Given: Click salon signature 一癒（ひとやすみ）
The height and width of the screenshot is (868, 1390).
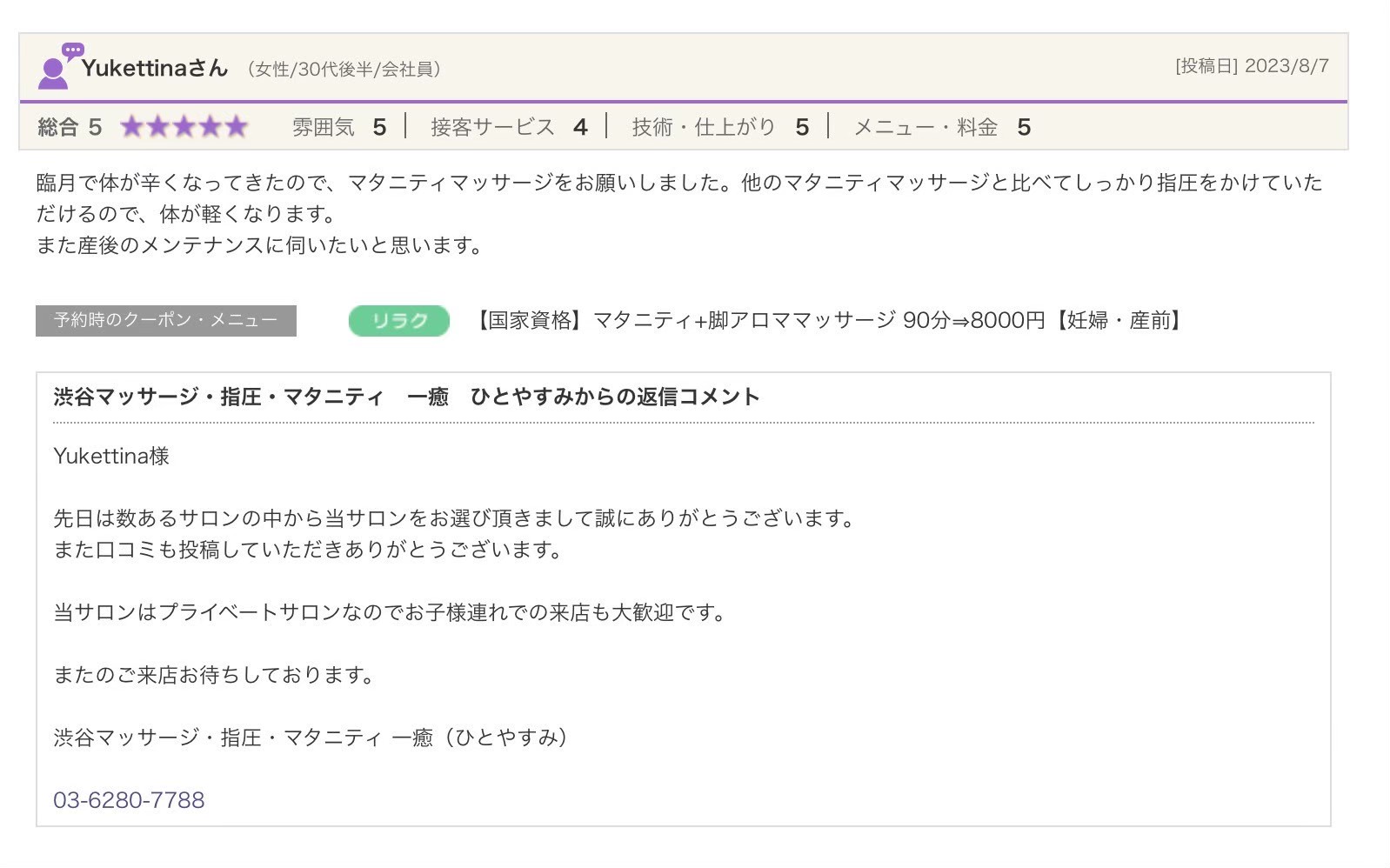Looking at the screenshot, I should (x=480, y=738).
